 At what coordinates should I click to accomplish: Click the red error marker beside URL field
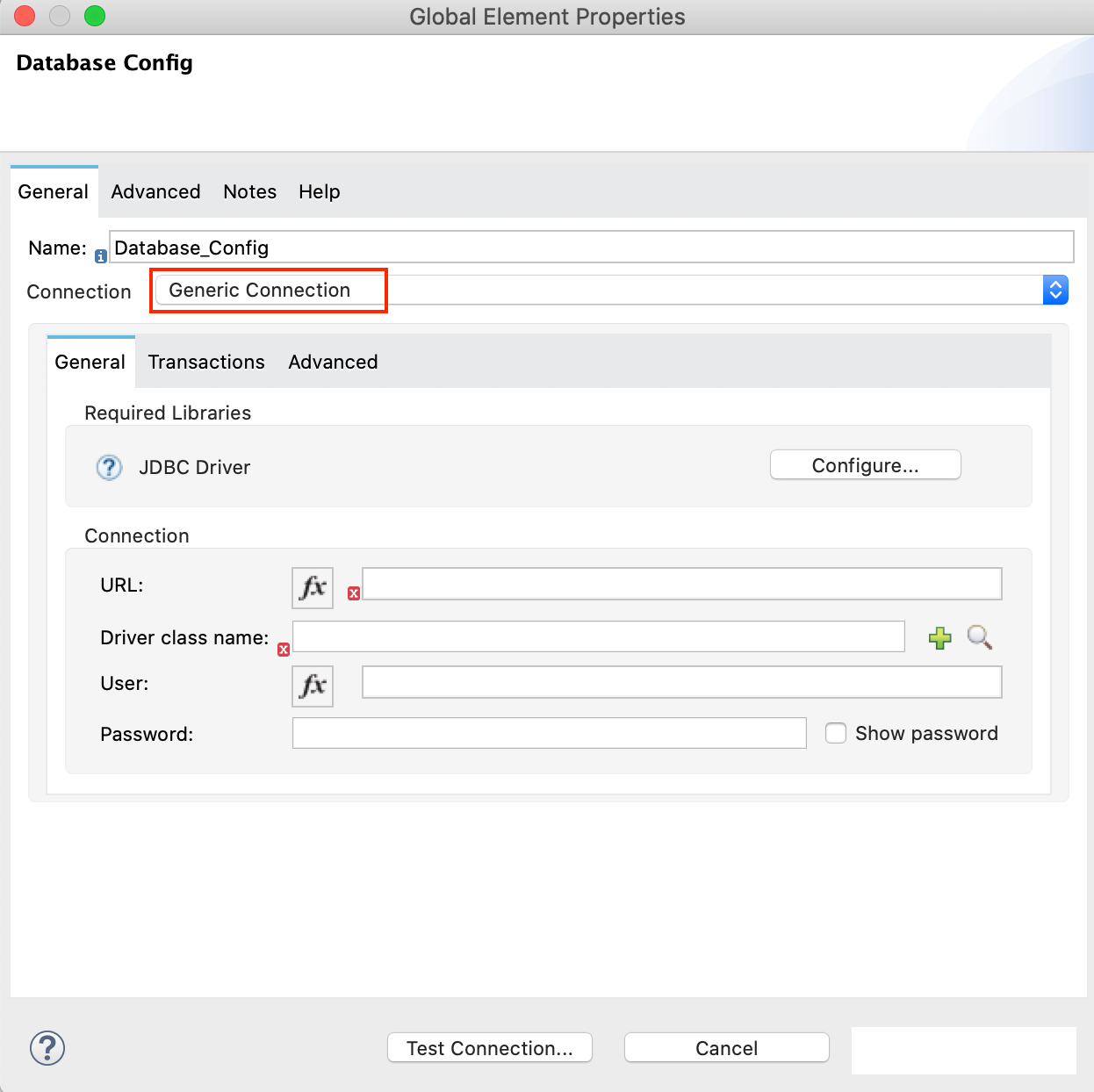(x=354, y=593)
